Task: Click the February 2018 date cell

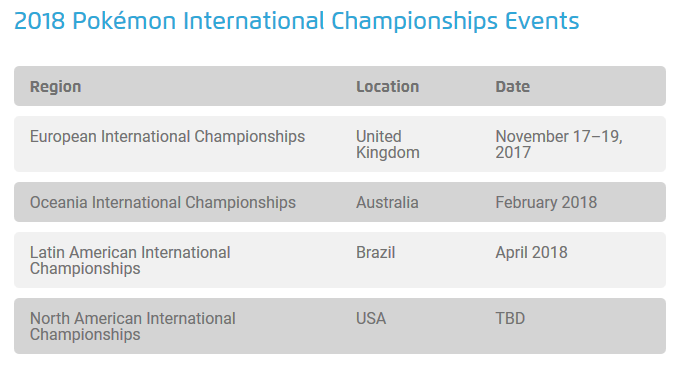Action: pos(546,203)
